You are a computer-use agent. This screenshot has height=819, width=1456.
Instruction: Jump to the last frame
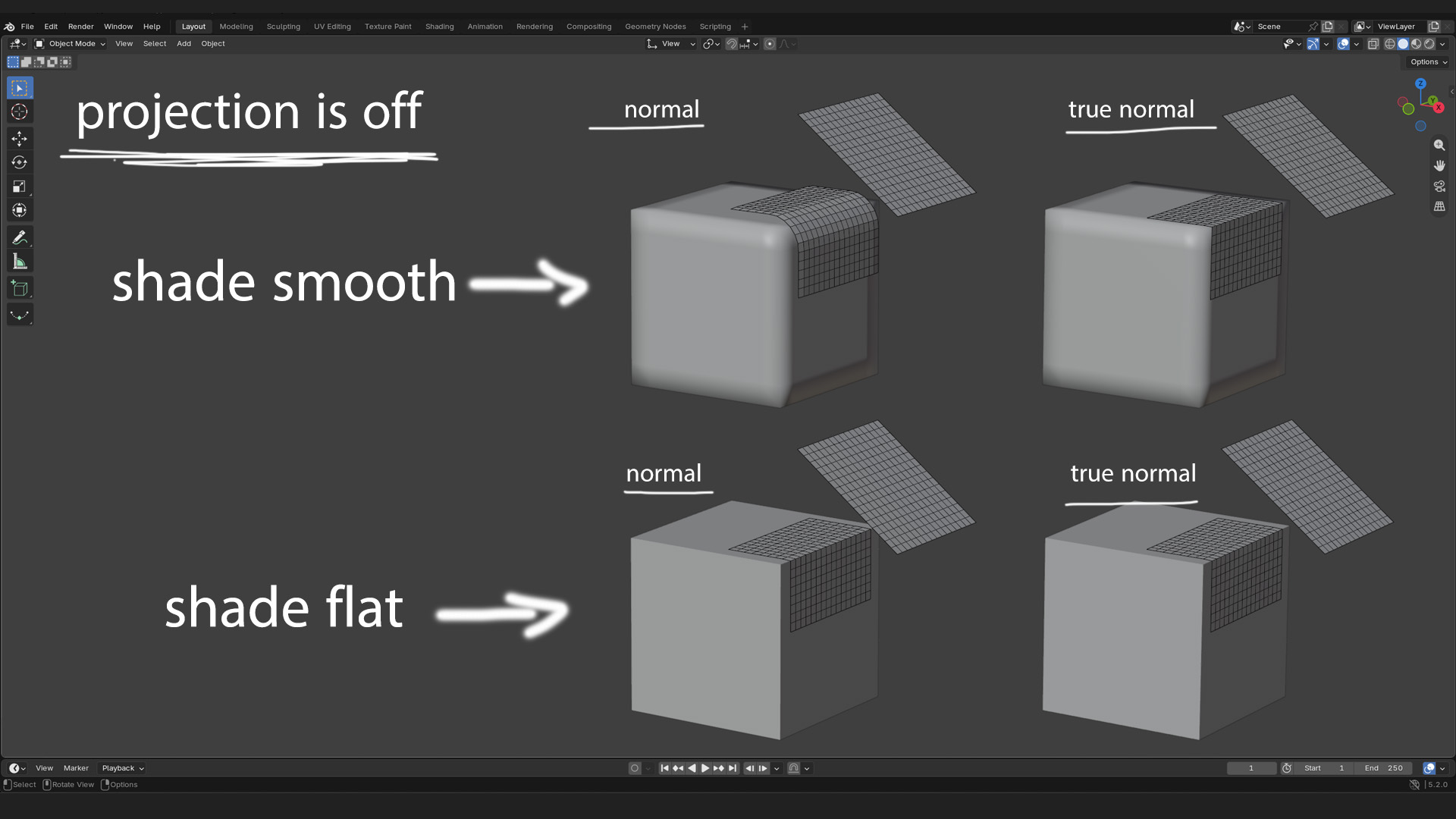[x=733, y=768]
